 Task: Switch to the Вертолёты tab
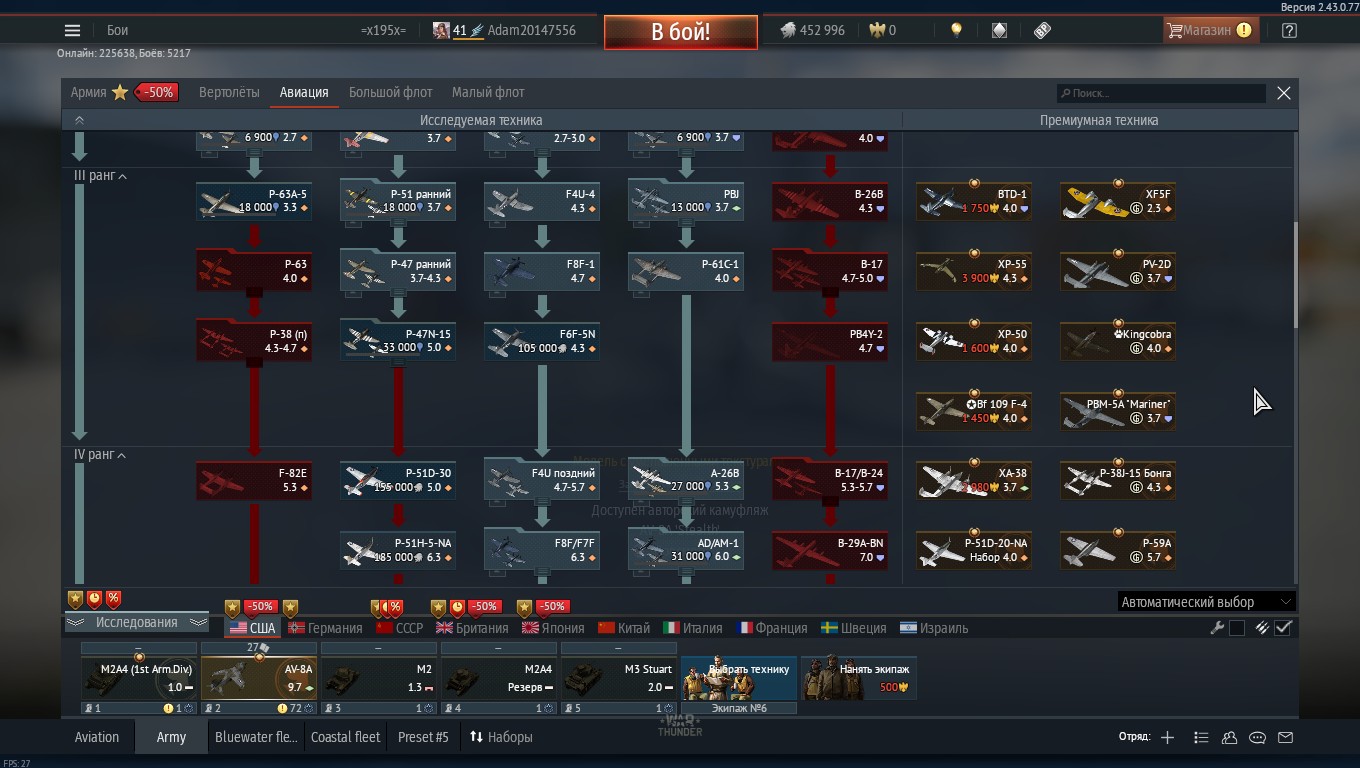pyautogui.click(x=229, y=92)
